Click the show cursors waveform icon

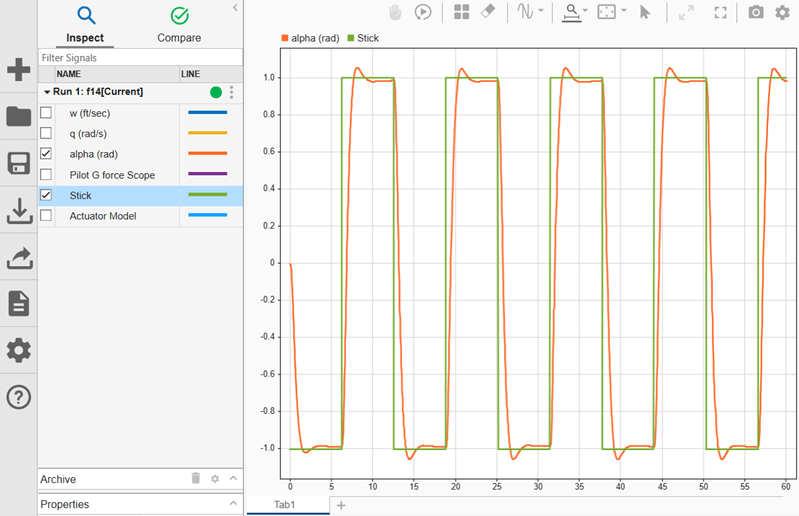(525, 11)
